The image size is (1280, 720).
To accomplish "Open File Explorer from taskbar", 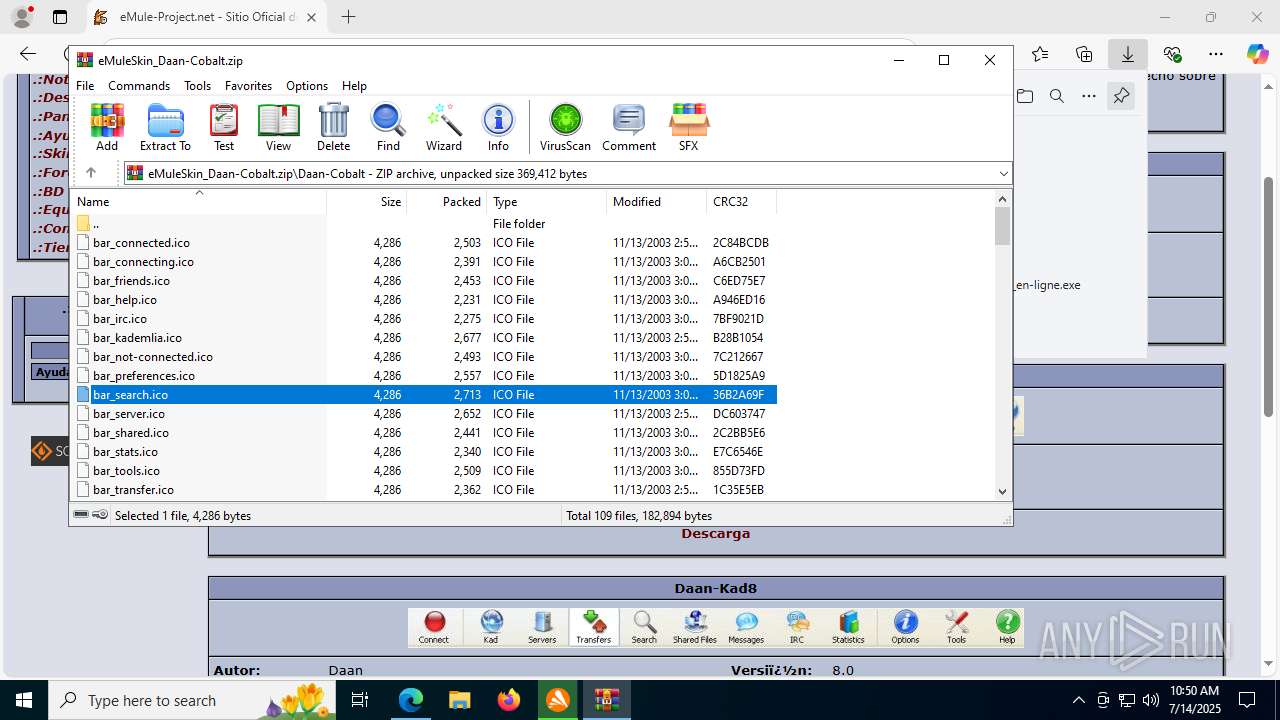I will point(460,700).
